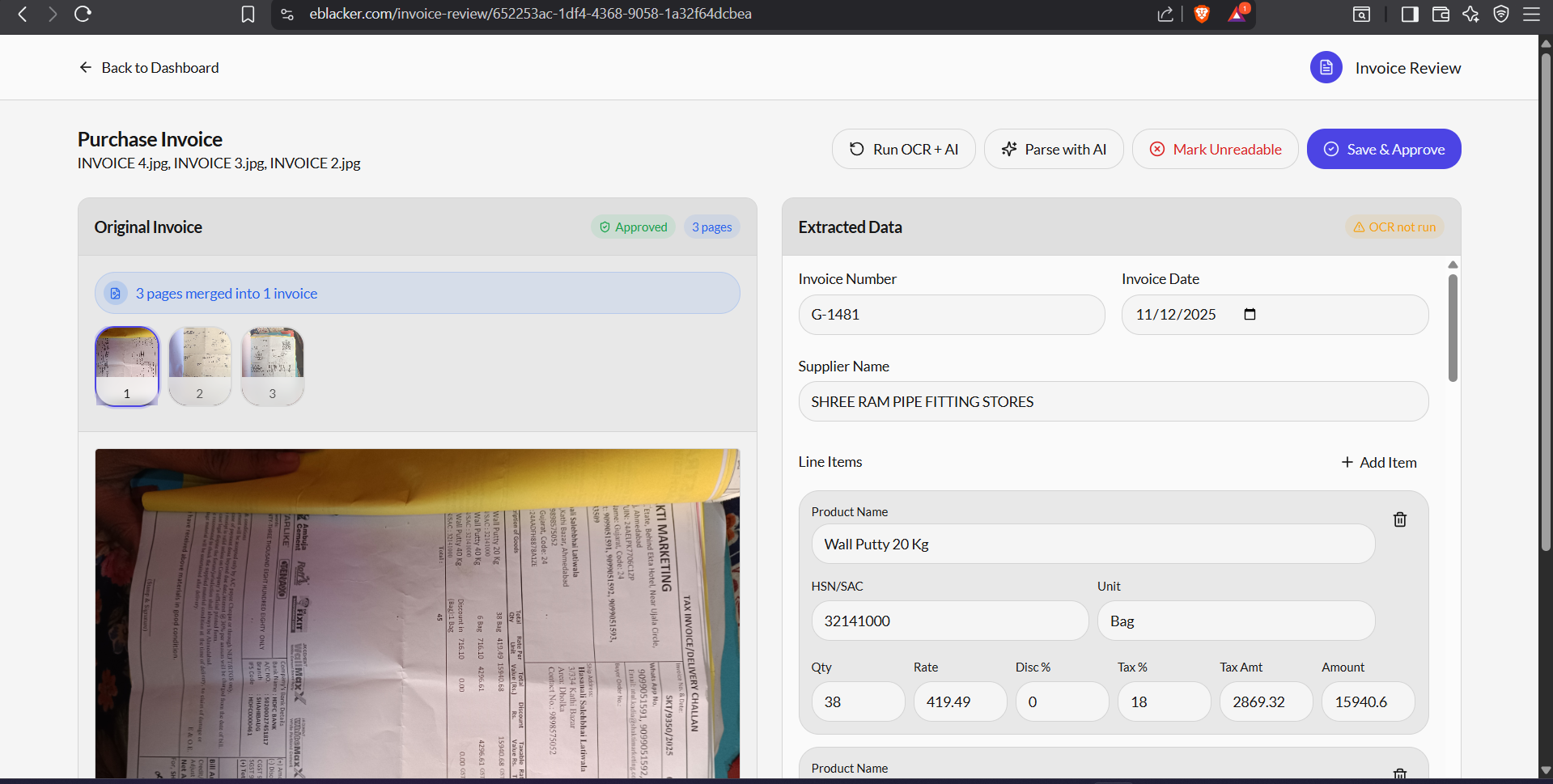Screen dimensions: 1553x784
Task: Click Parse with AI button
Action: pos(1054,149)
